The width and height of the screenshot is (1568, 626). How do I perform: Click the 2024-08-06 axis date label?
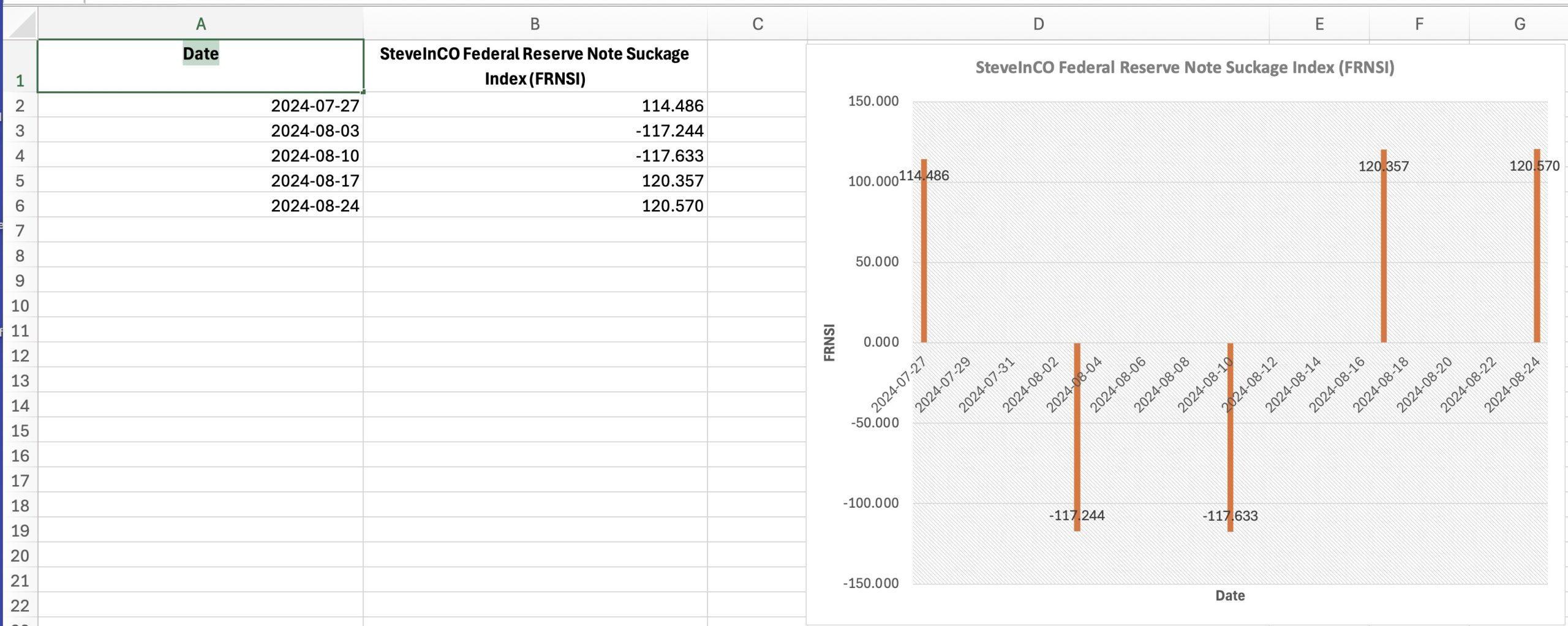(x=1118, y=385)
